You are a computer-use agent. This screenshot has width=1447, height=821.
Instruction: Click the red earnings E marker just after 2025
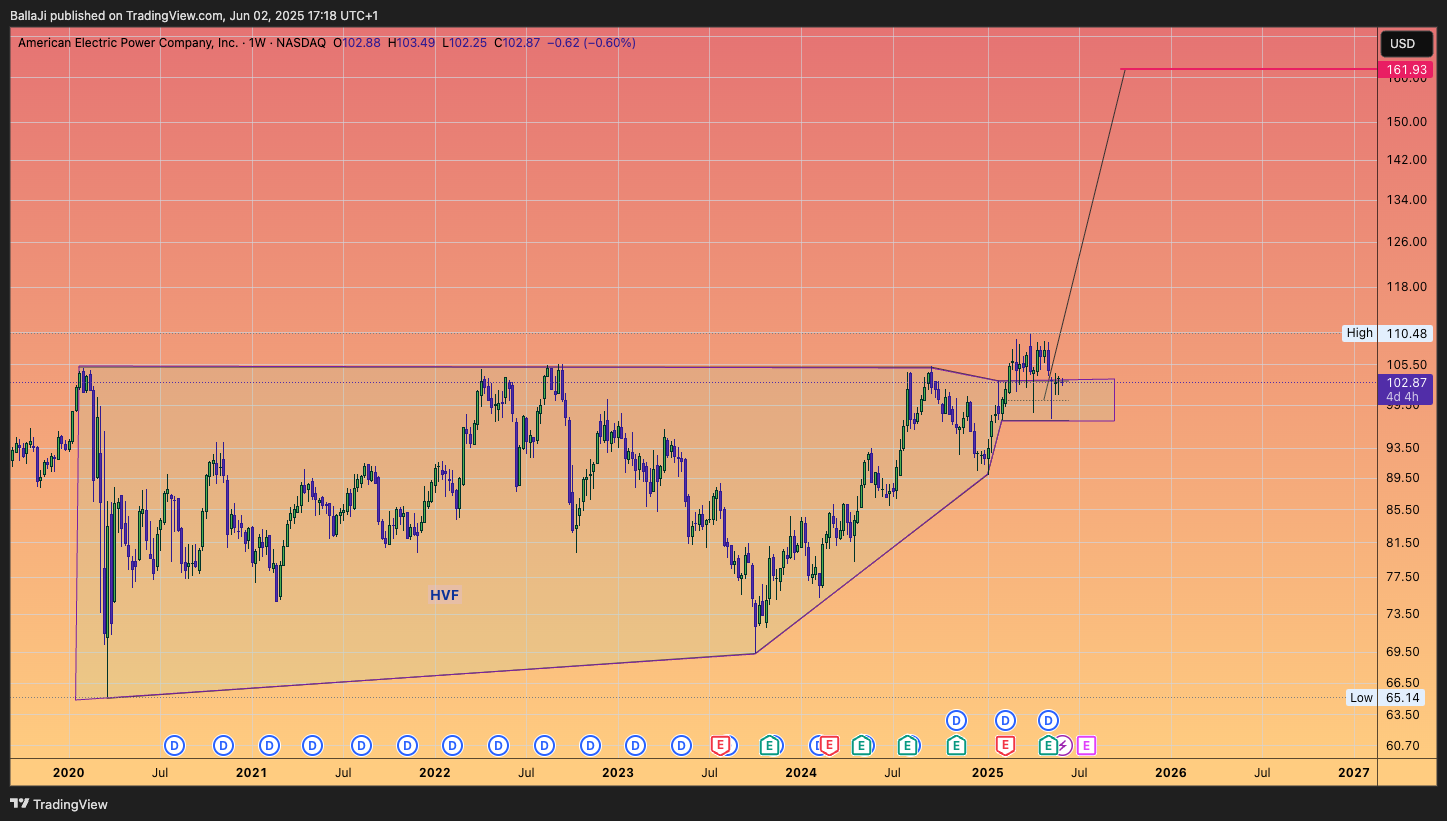(x=1005, y=745)
